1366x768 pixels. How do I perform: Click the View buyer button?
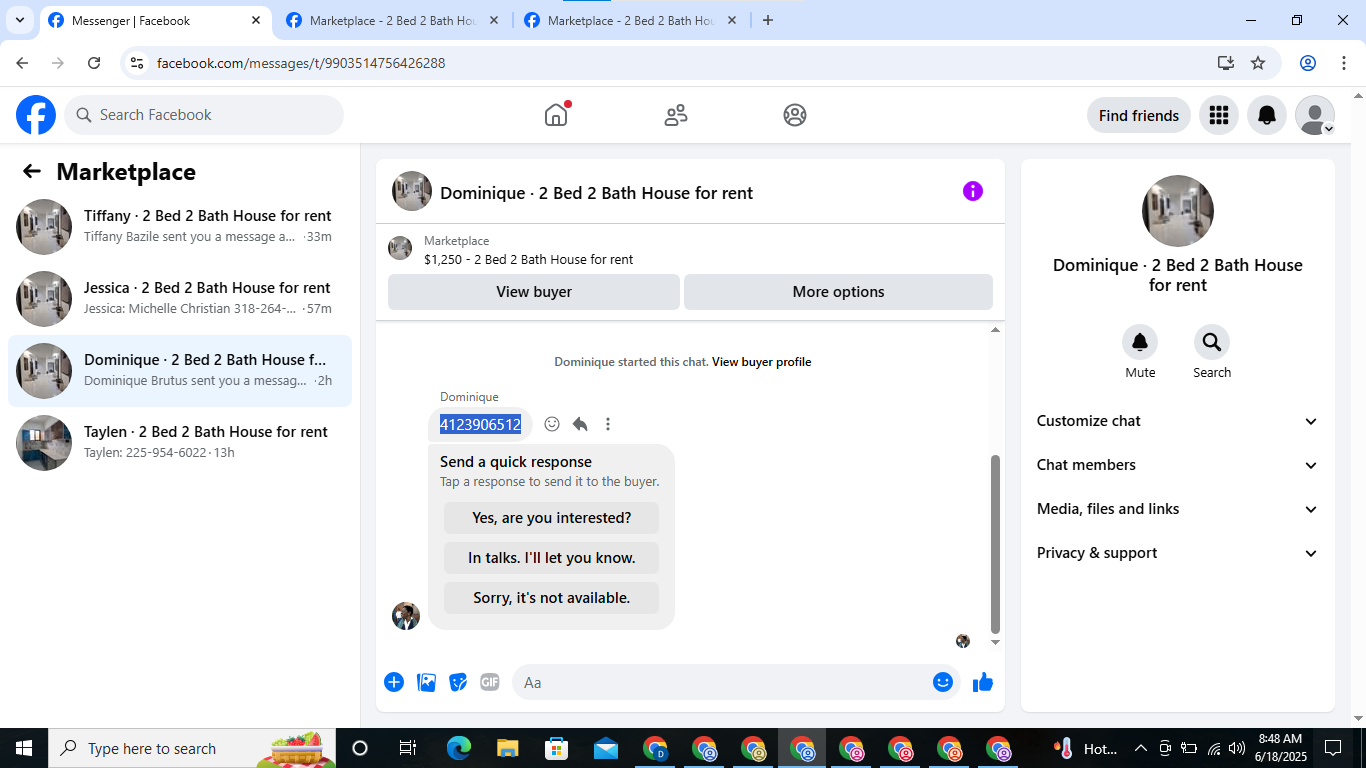(x=534, y=292)
